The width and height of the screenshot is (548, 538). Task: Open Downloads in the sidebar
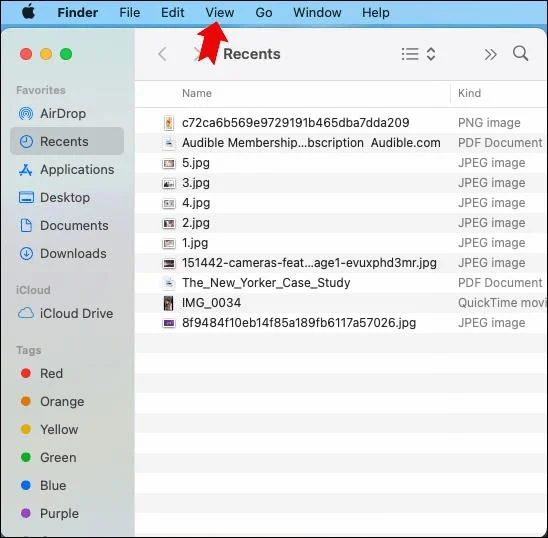pyautogui.click(x=67, y=253)
